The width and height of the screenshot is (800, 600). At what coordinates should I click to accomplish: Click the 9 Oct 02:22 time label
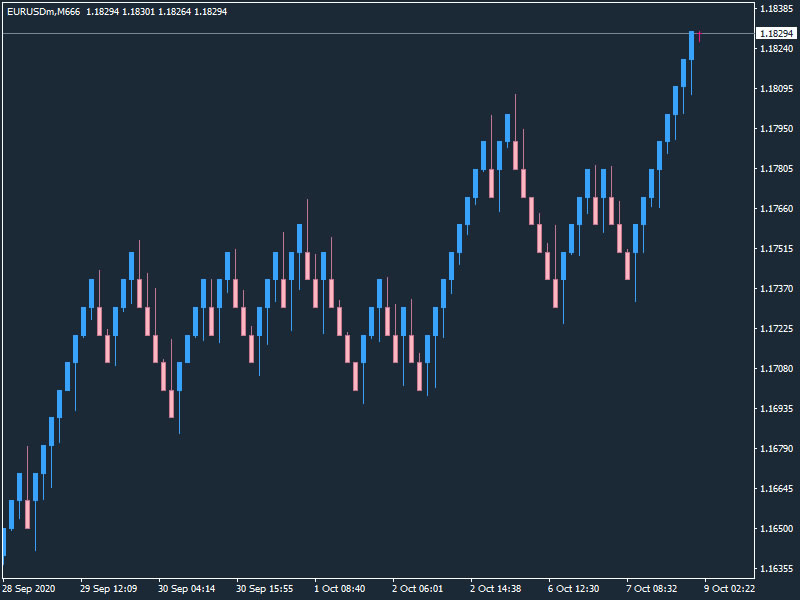pyautogui.click(x=730, y=589)
